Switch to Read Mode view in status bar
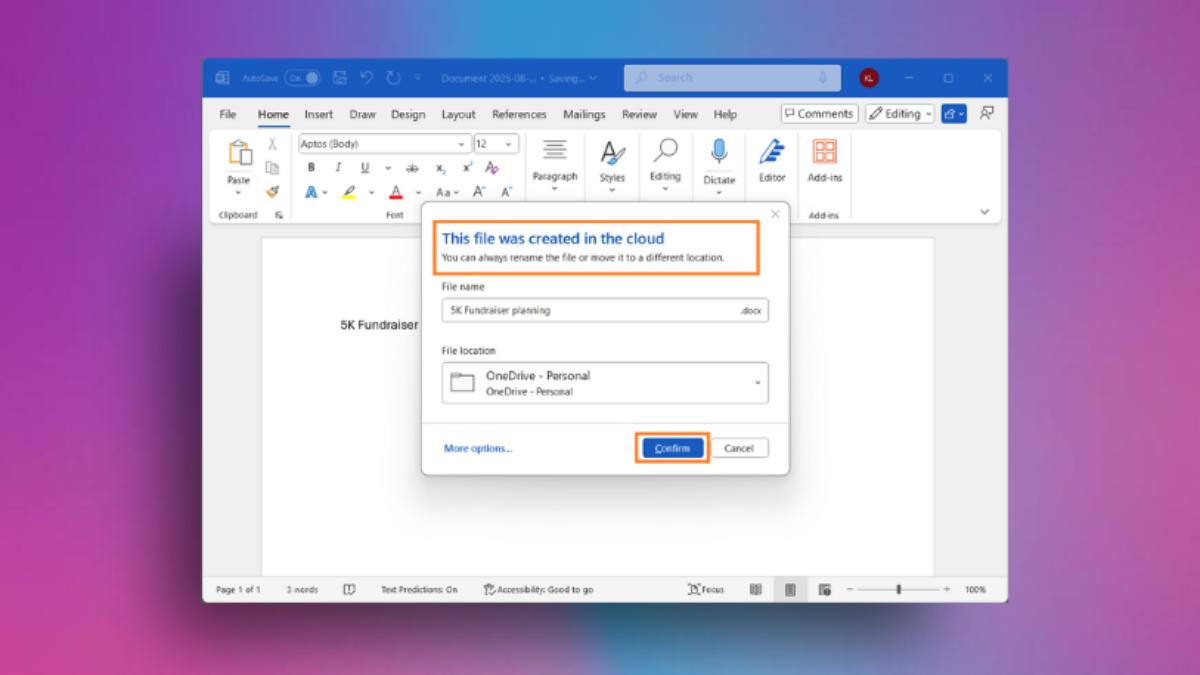Viewport: 1200px width, 675px height. pyautogui.click(x=756, y=590)
